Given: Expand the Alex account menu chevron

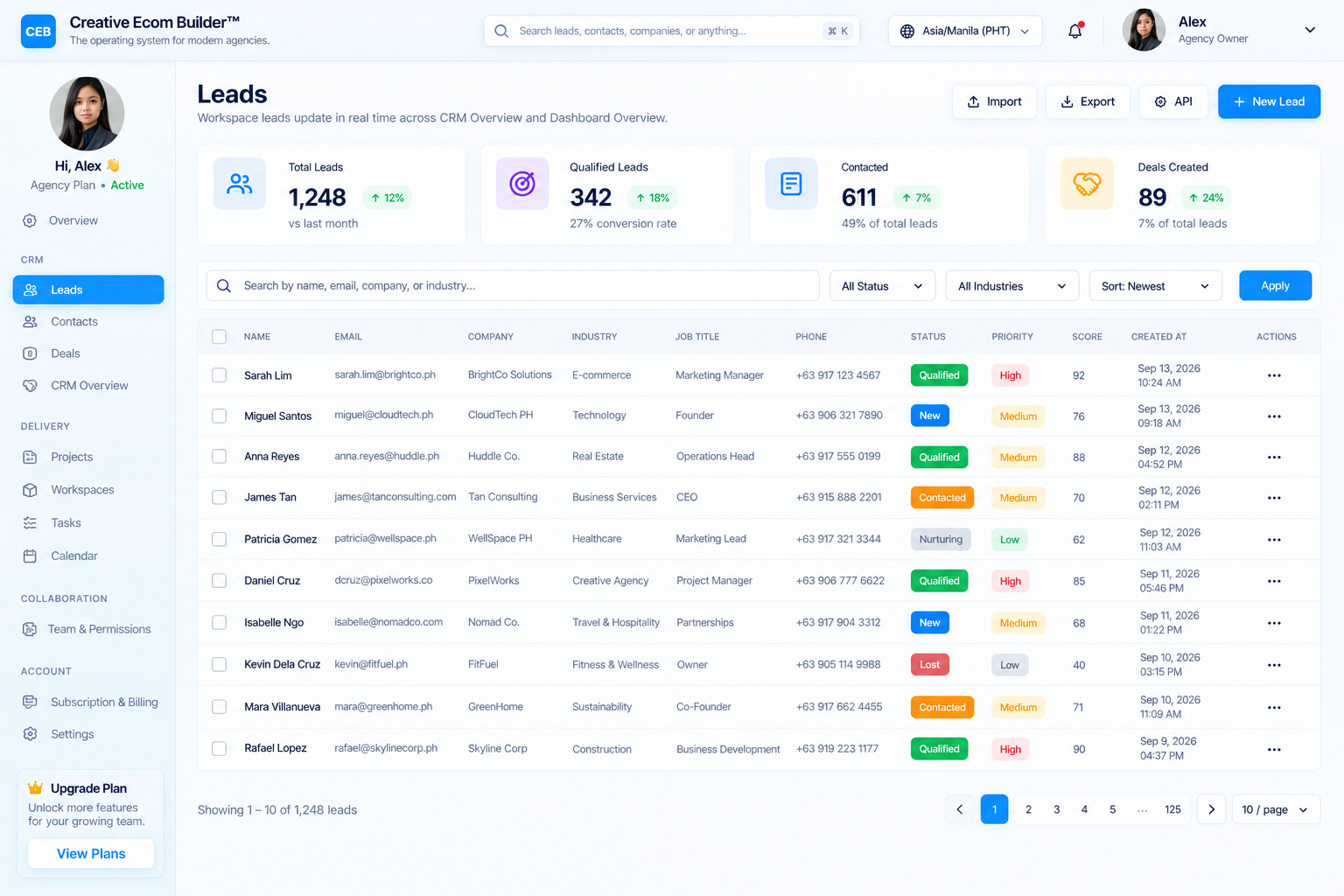Looking at the screenshot, I should click(x=1310, y=30).
